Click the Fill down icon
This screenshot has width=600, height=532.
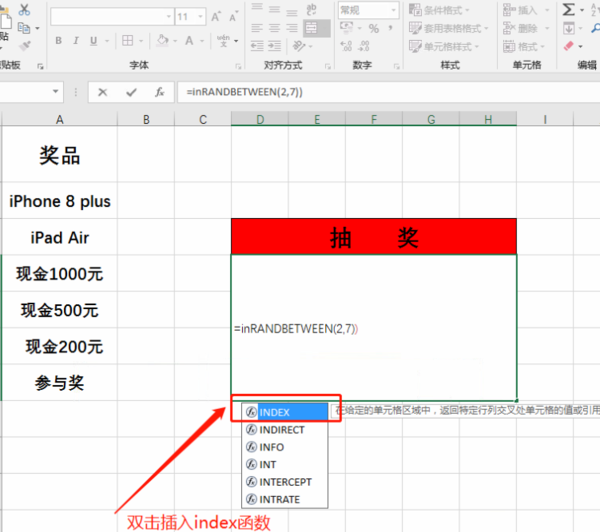[569, 28]
